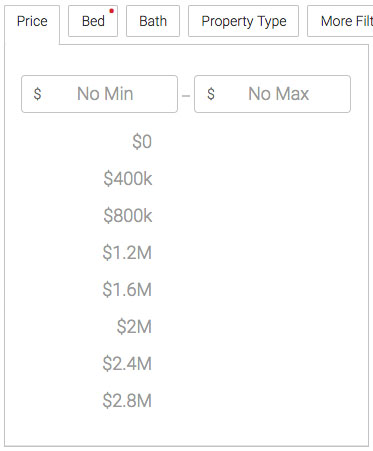
Task: Open the Bath filter dropdown
Action: 153,21
